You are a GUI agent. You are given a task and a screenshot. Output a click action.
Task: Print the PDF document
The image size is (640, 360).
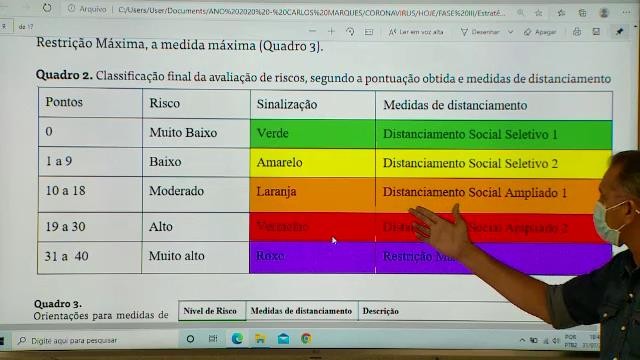pos(577,31)
